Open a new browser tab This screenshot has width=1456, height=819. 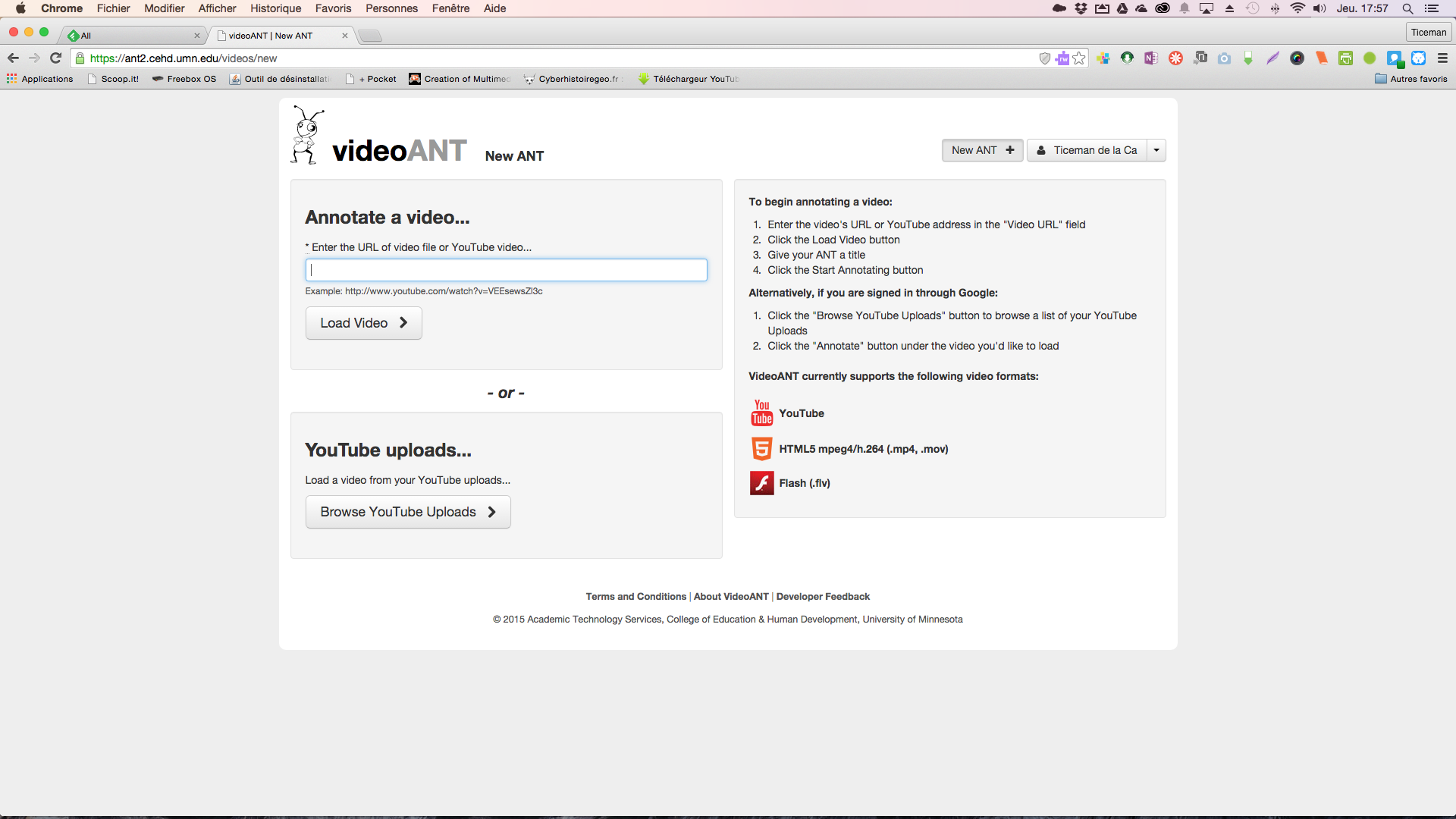point(370,36)
